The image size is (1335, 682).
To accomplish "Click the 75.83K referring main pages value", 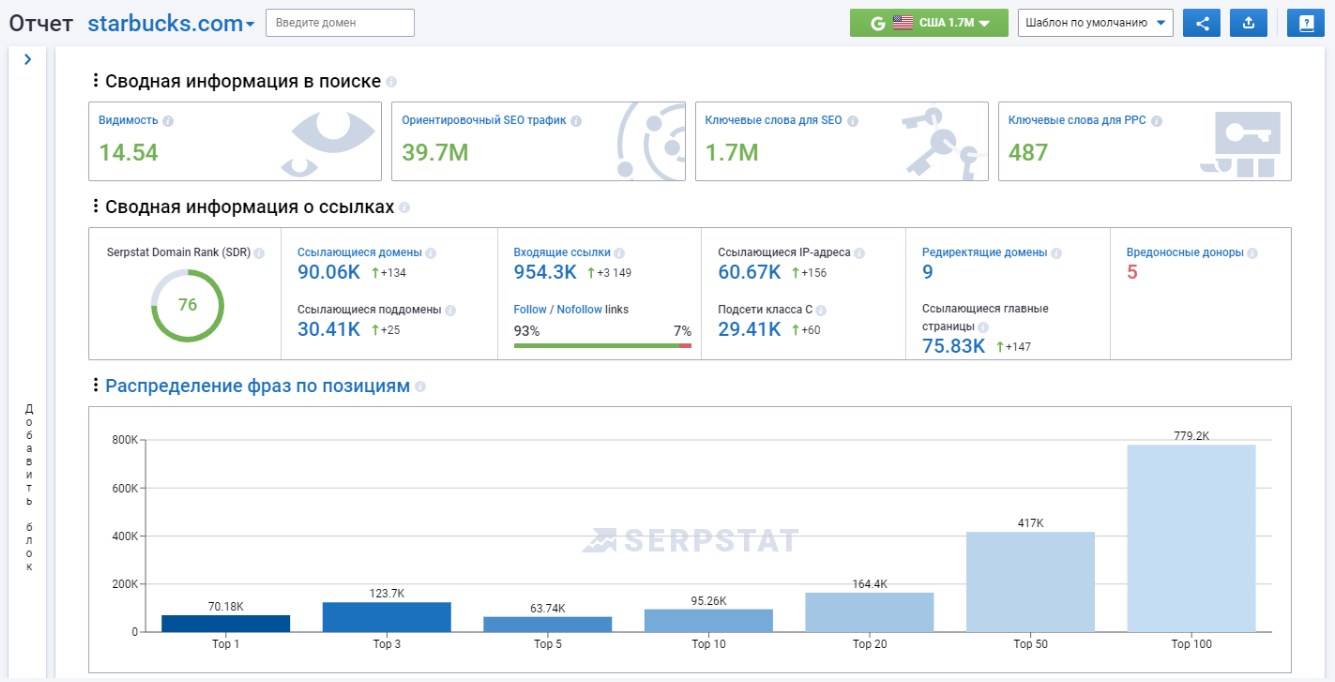I will (x=954, y=346).
